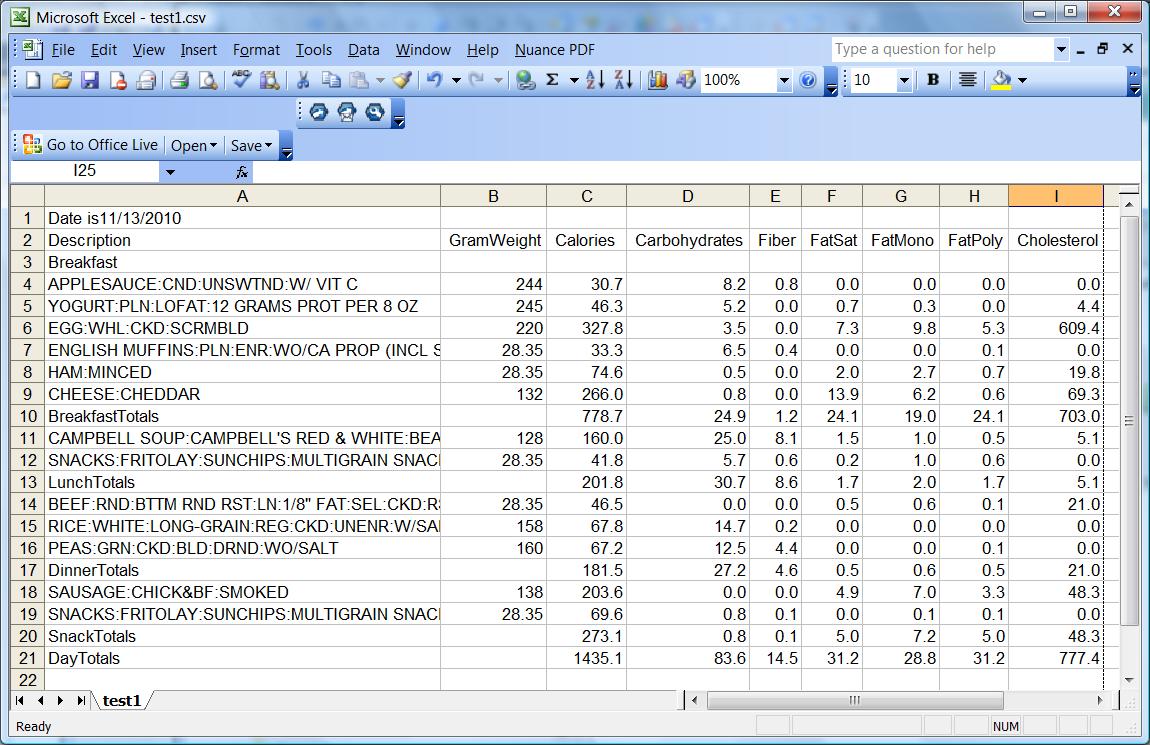The width and height of the screenshot is (1150, 745).
Task: Select column C header
Action: pos(586,196)
